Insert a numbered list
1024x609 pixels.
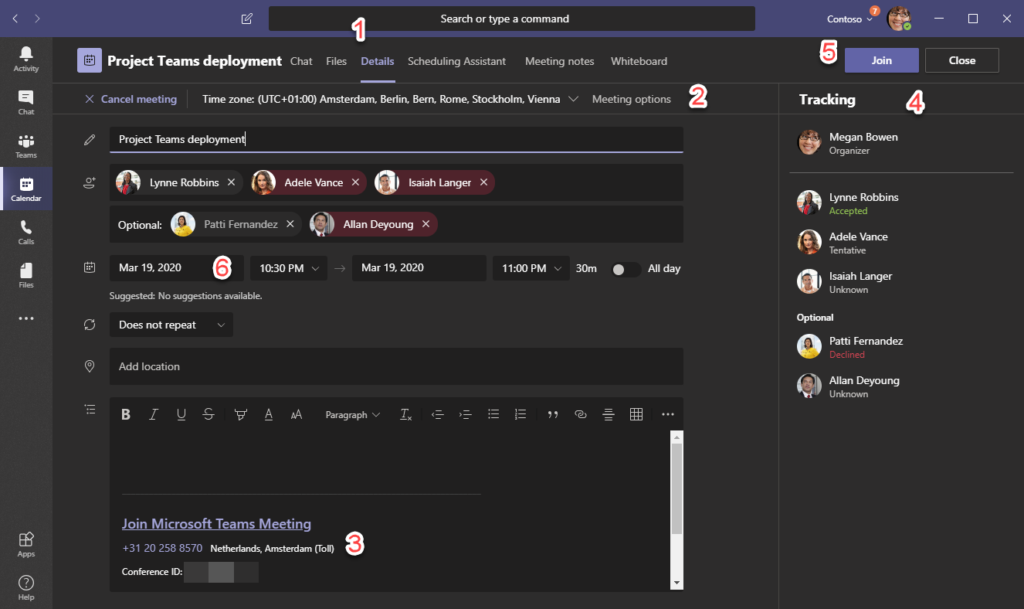[x=520, y=414]
